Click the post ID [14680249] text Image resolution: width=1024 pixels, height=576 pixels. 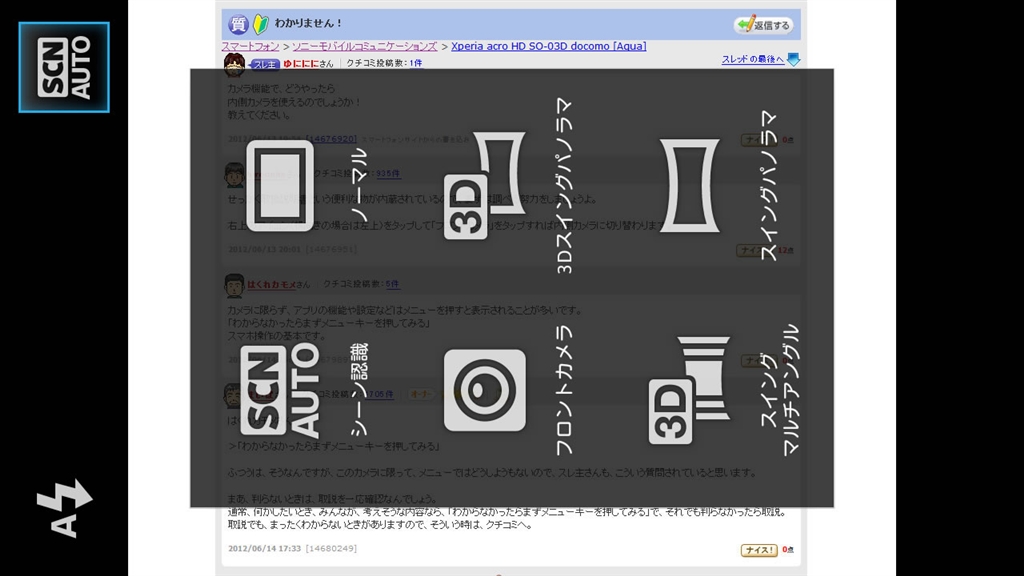331,549
